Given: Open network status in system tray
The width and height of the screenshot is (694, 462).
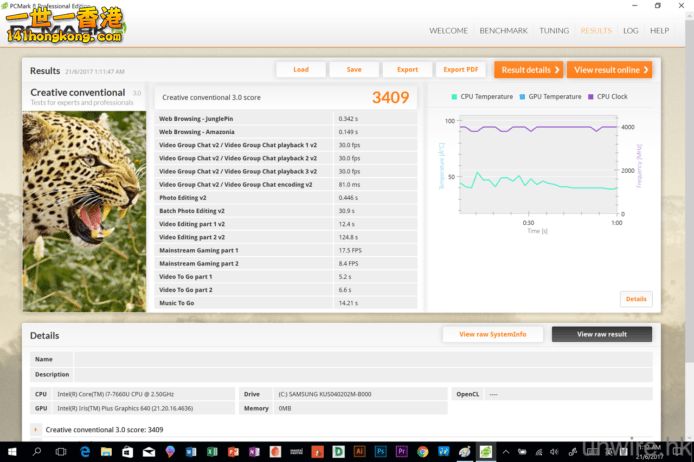Looking at the screenshot, I should 539,452.
